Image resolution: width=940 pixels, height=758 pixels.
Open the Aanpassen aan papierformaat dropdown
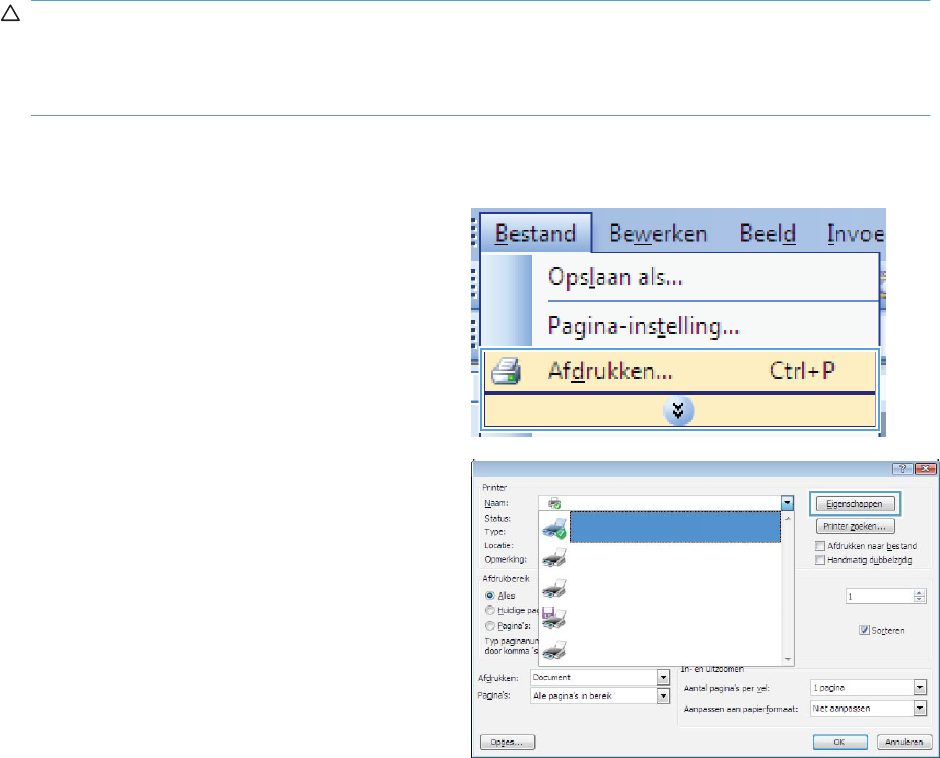coord(920,709)
